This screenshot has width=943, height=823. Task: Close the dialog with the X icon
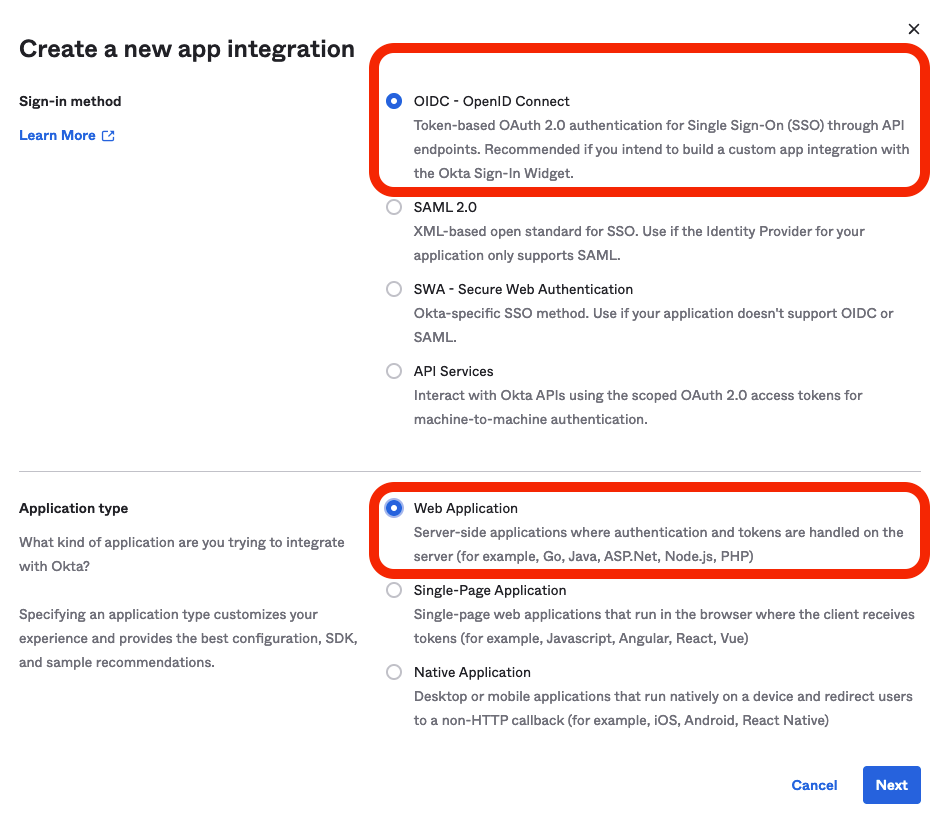pos(913,30)
